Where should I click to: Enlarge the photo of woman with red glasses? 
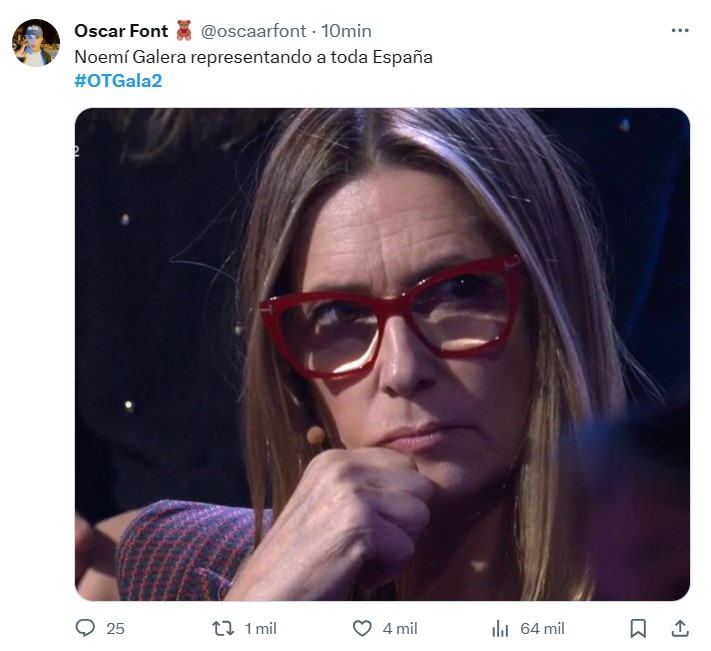coord(382,354)
